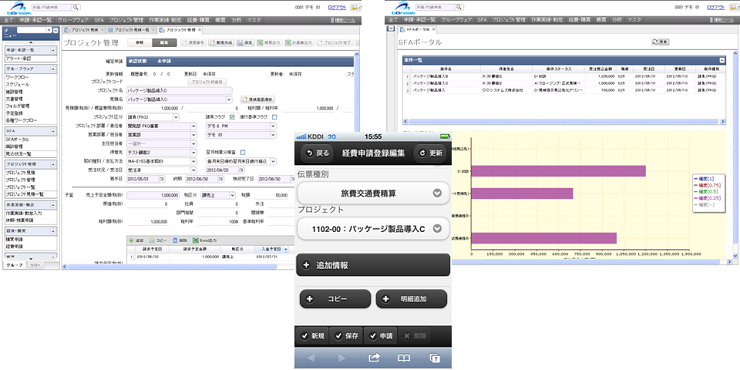Tap mobile 申請 check button
This screenshot has height=370, width=740.
pyautogui.click(x=380, y=336)
